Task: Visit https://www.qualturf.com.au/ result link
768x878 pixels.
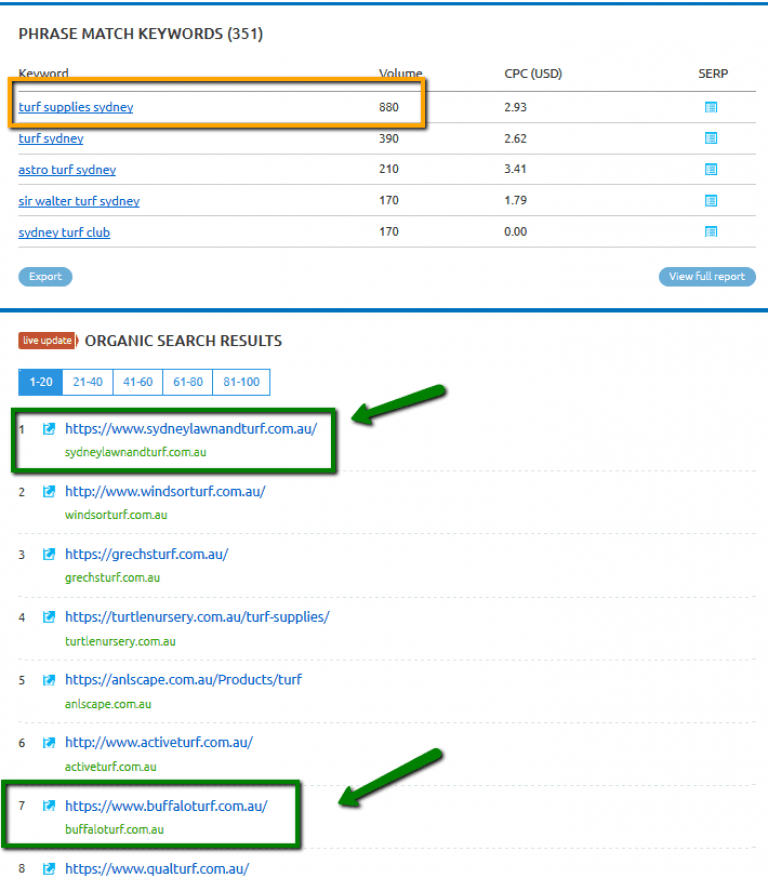Action: 157,868
